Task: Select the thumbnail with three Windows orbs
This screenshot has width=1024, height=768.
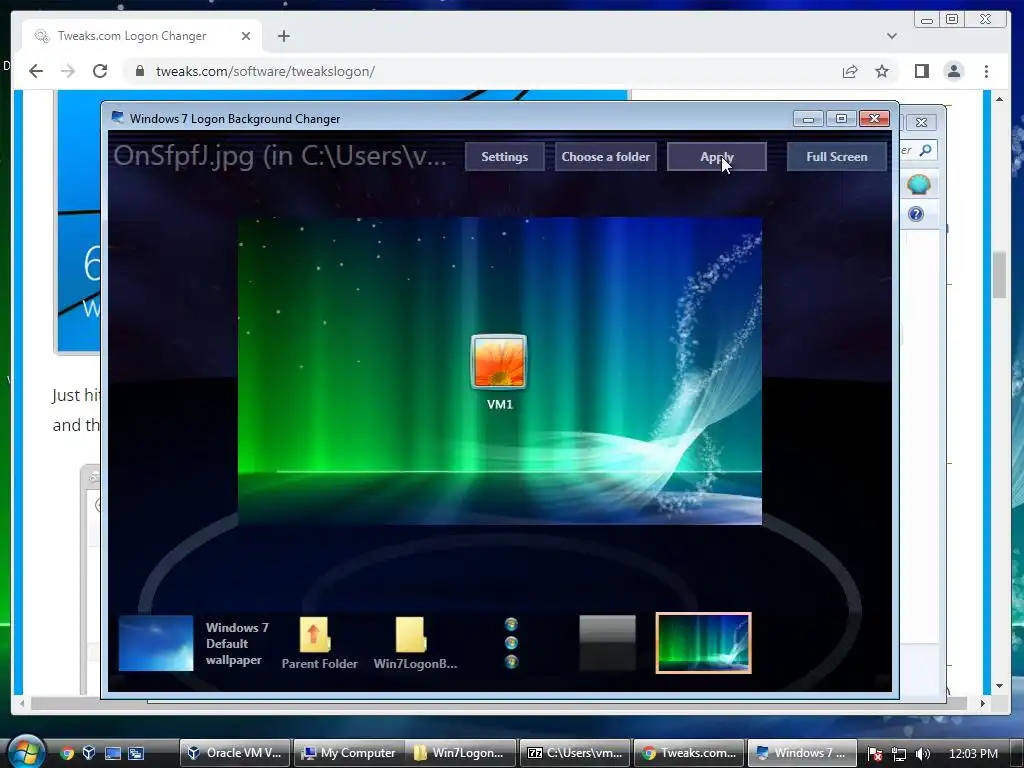Action: pos(511,643)
